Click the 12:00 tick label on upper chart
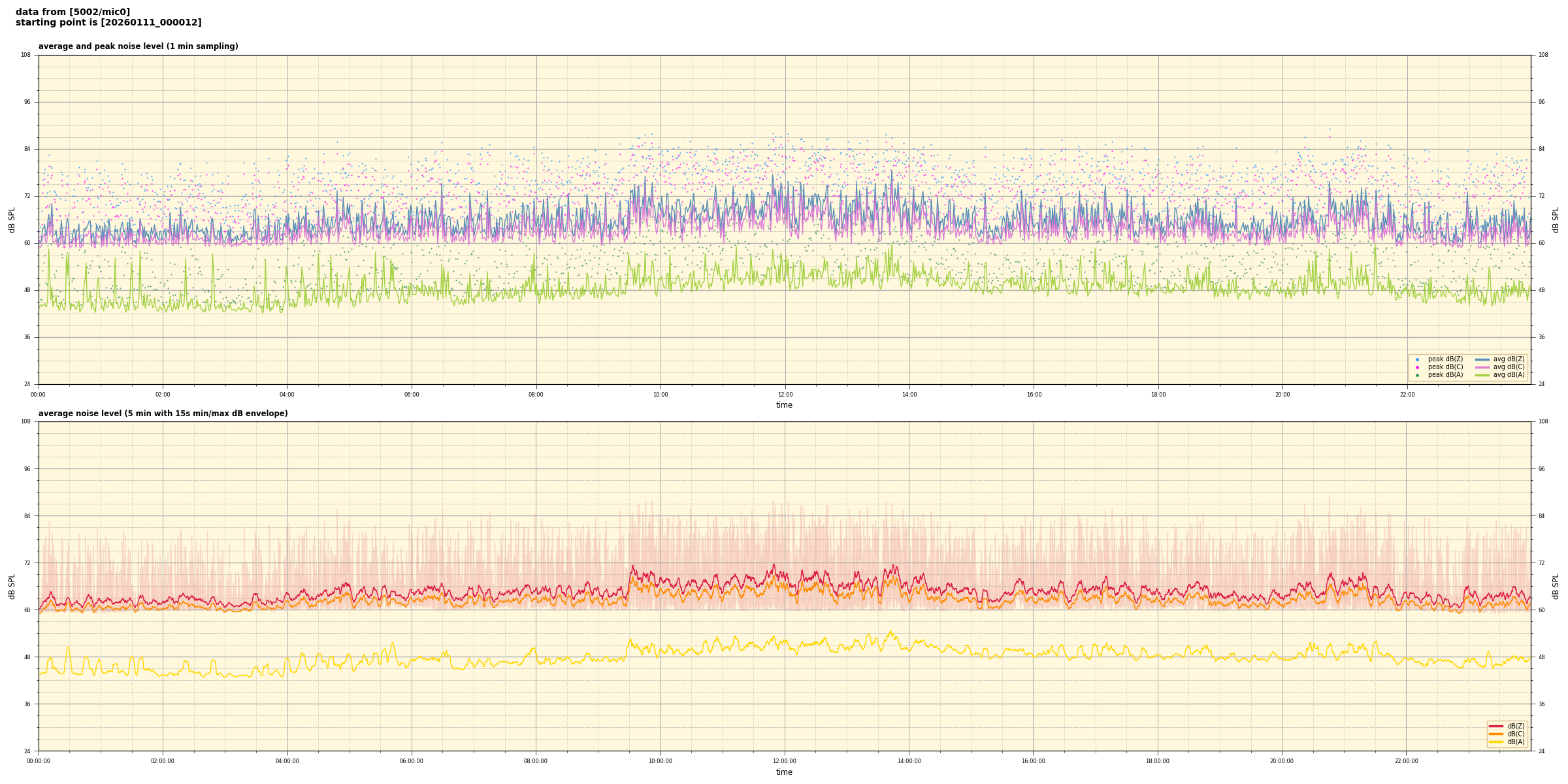 (x=785, y=395)
